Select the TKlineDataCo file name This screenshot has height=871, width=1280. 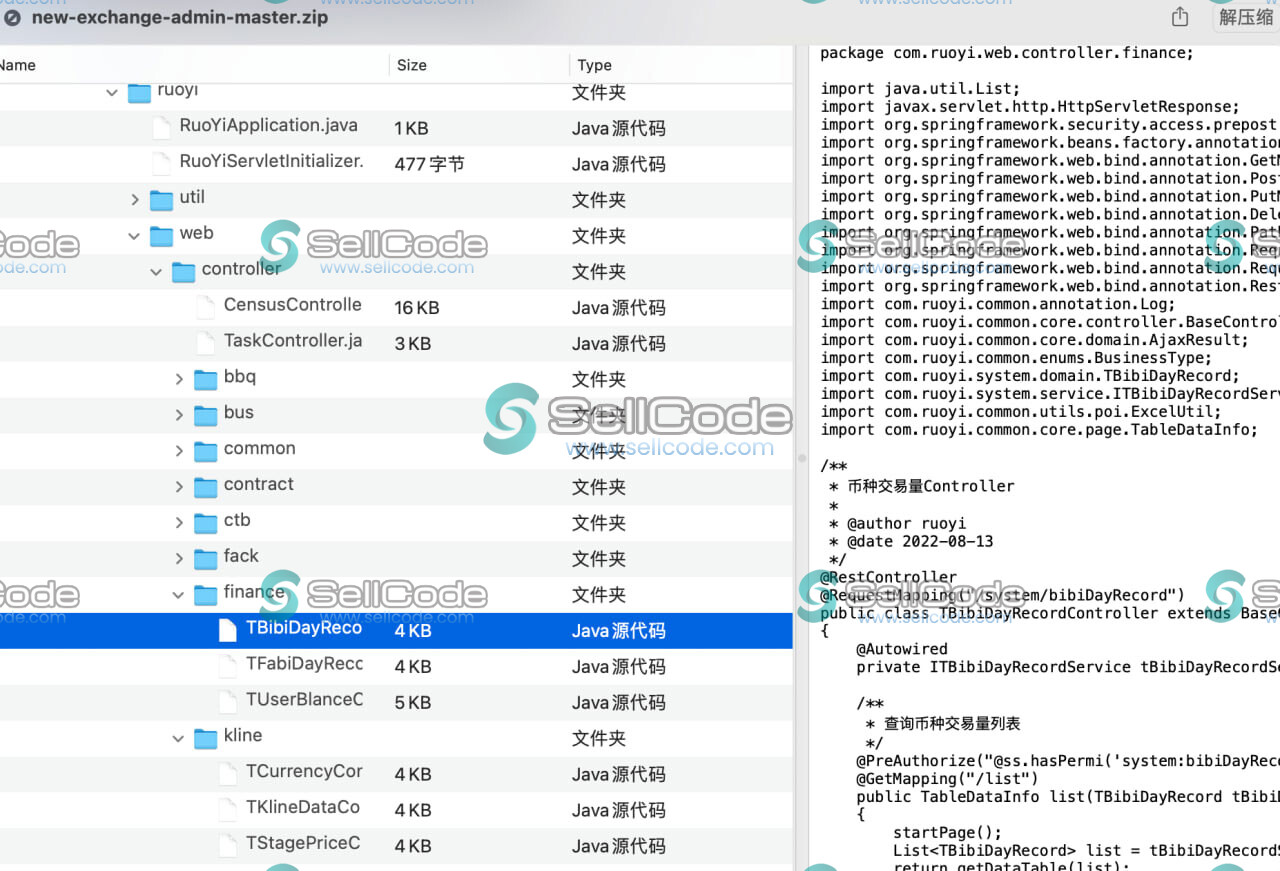coord(303,807)
